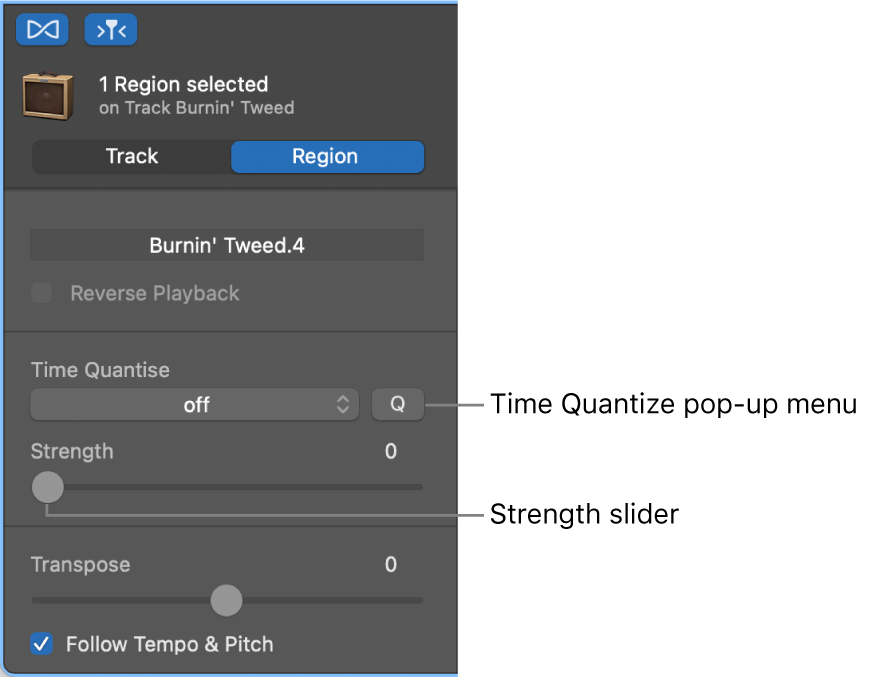
Task: Click the Transpose value showing 0
Action: pos(390,564)
